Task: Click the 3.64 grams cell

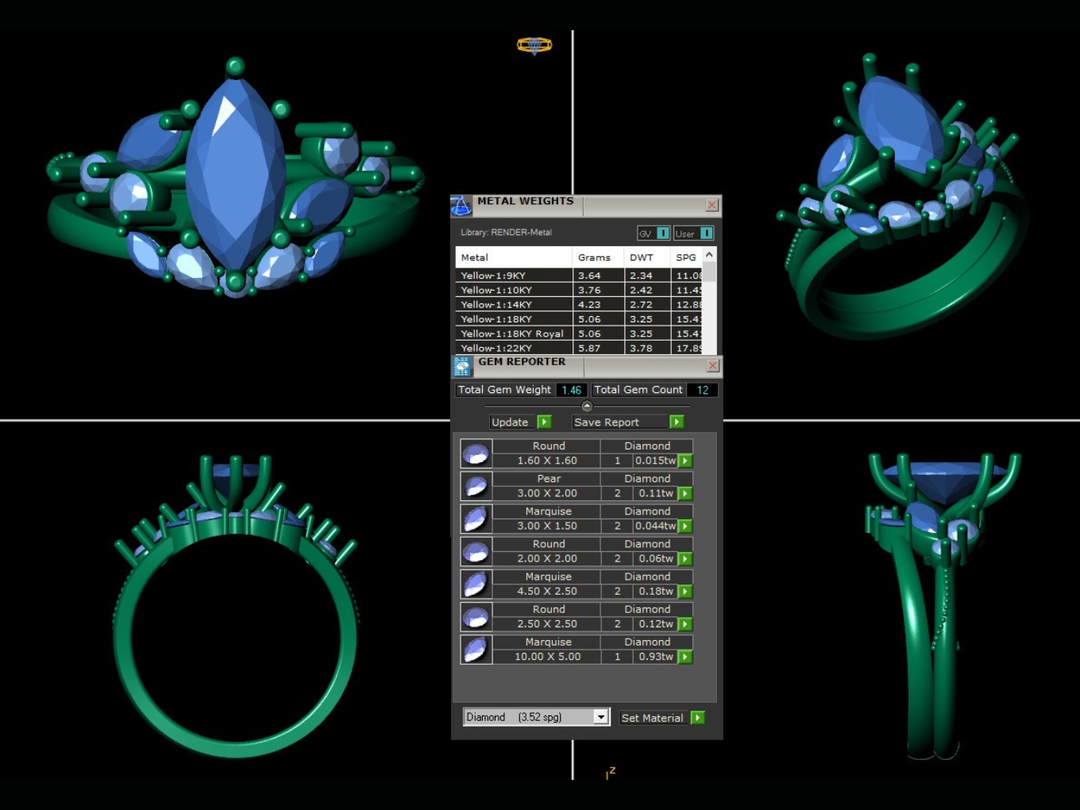Action: point(598,276)
